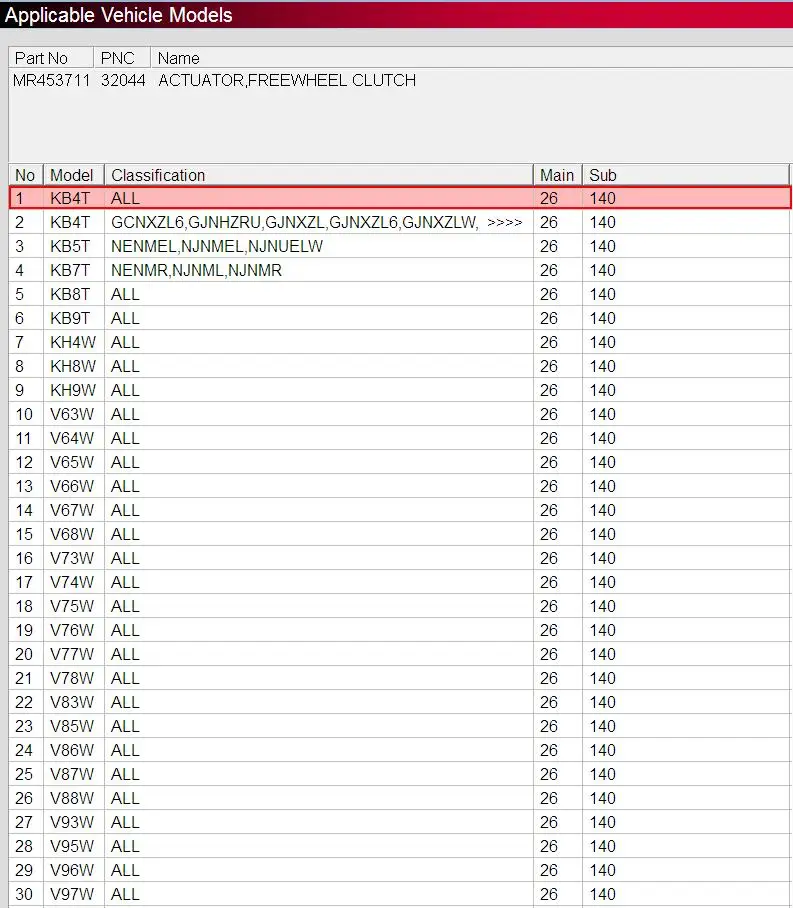Click Main value 26 in row 2
Screen dimensions: 793x908
(549, 222)
